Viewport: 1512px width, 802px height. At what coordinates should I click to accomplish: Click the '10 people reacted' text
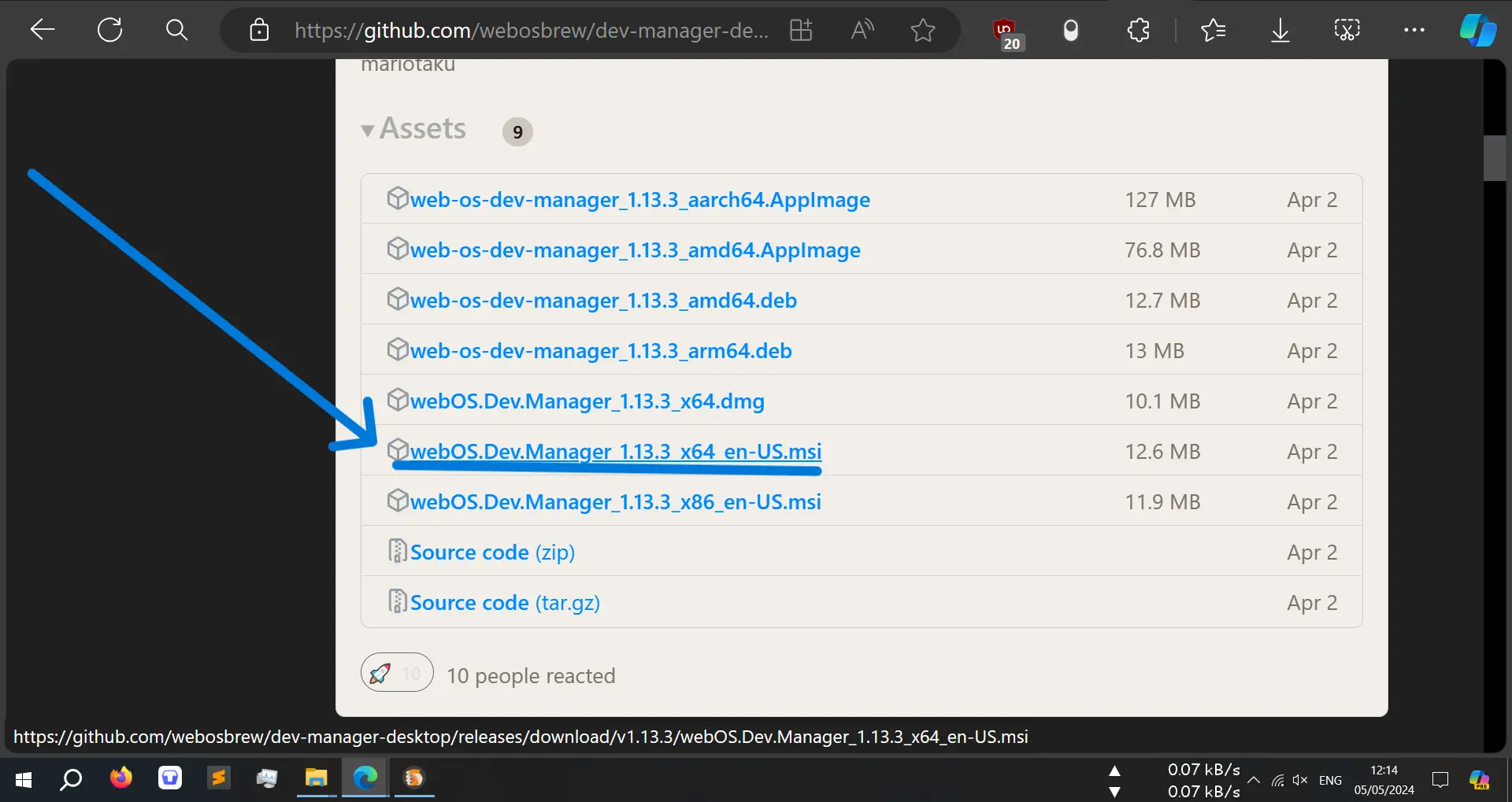pyautogui.click(x=531, y=676)
